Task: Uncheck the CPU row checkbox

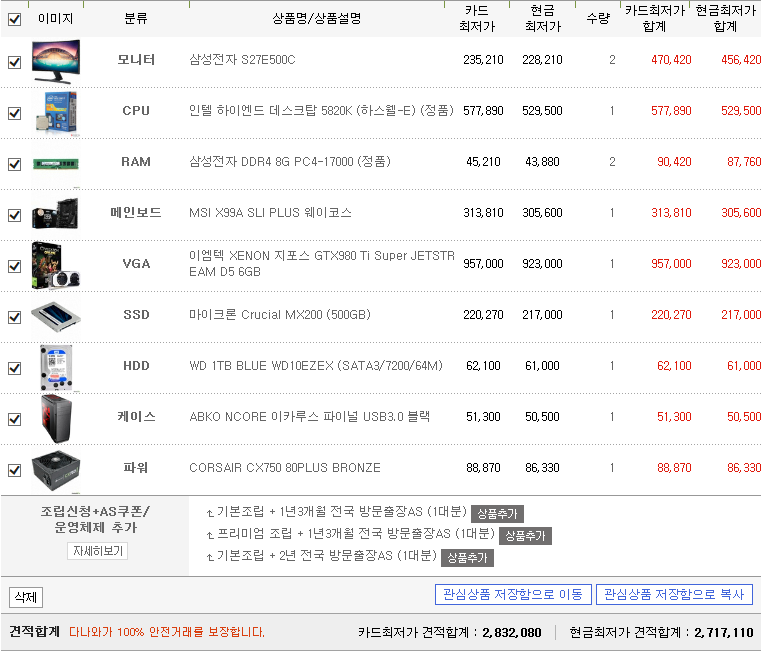Action: click(15, 114)
